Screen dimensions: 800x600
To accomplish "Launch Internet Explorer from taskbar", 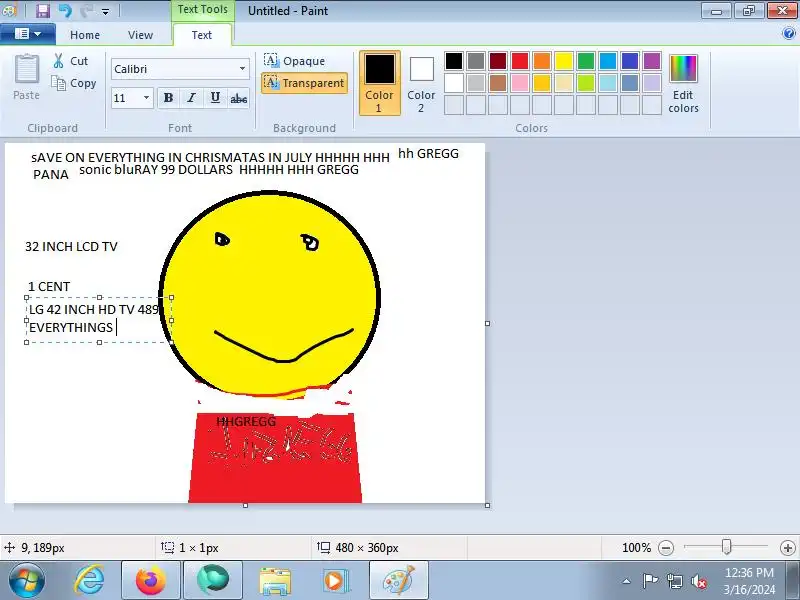I will pyautogui.click(x=90, y=580).
